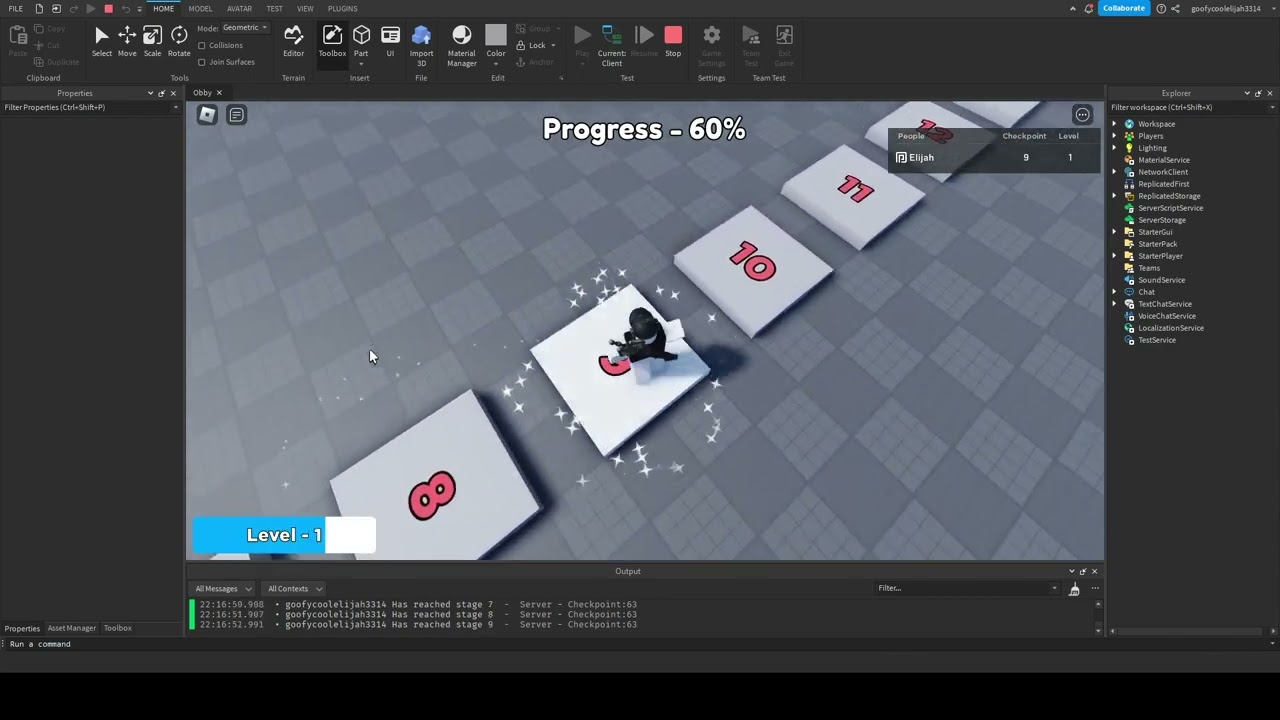Screen dimensions: 1280x720
Task: Expand the StarterGui tree node
Action: pyautogui.click(x=1115, y=232)
